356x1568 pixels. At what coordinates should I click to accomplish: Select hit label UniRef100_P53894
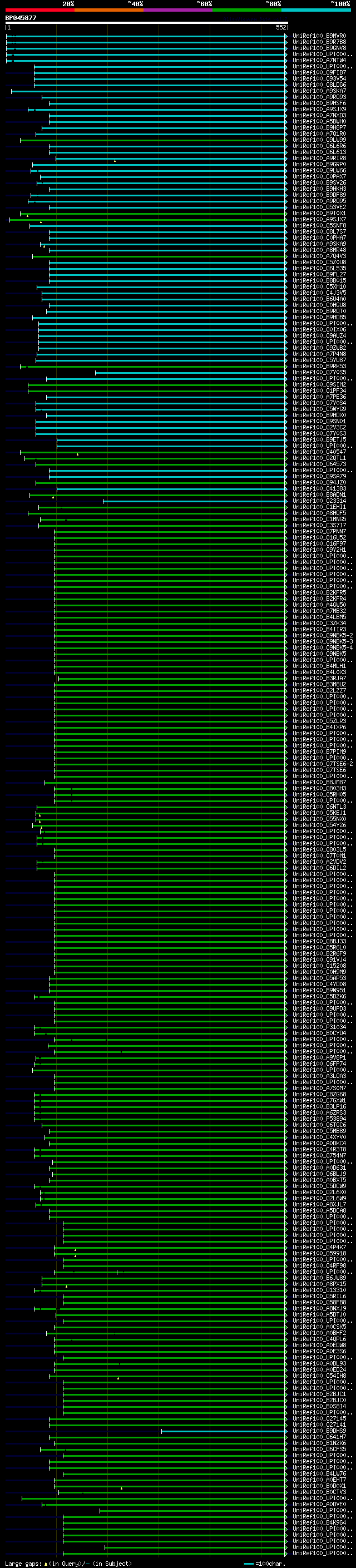point(319,1119)
